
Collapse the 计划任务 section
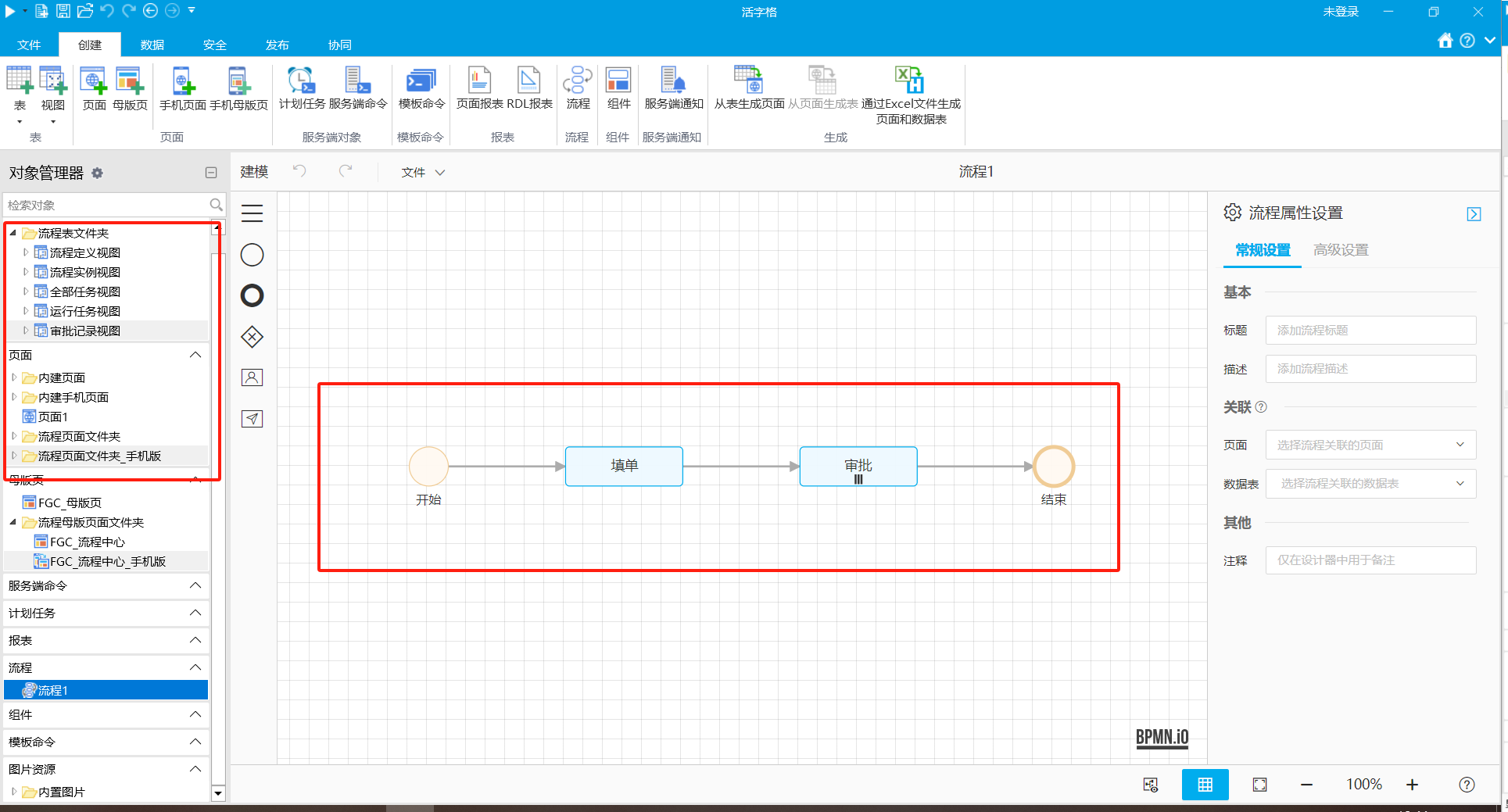[x=195, y=613]
